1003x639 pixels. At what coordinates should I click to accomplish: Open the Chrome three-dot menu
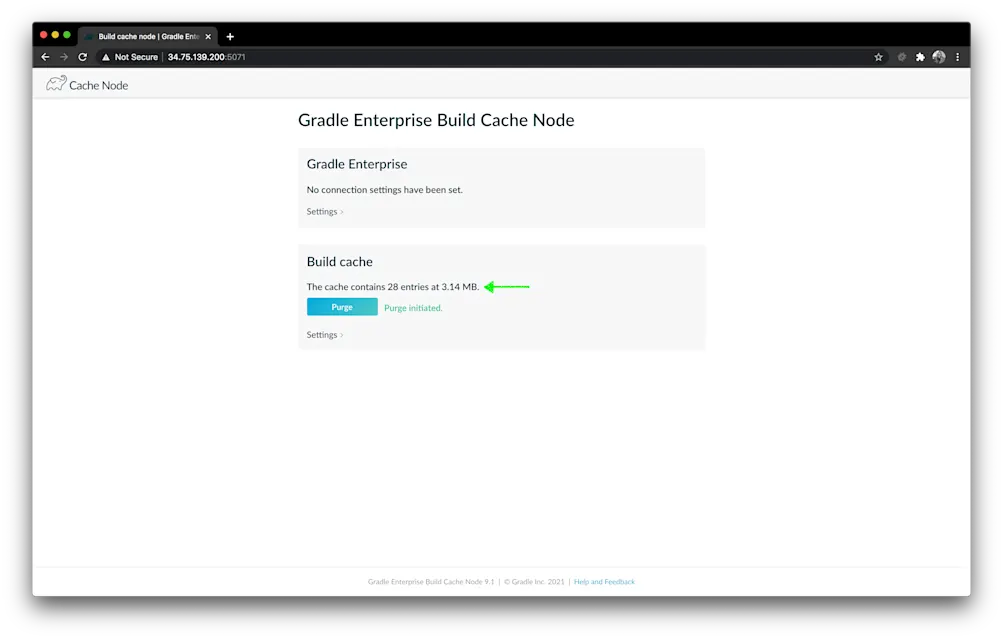(x=957, y=57)
